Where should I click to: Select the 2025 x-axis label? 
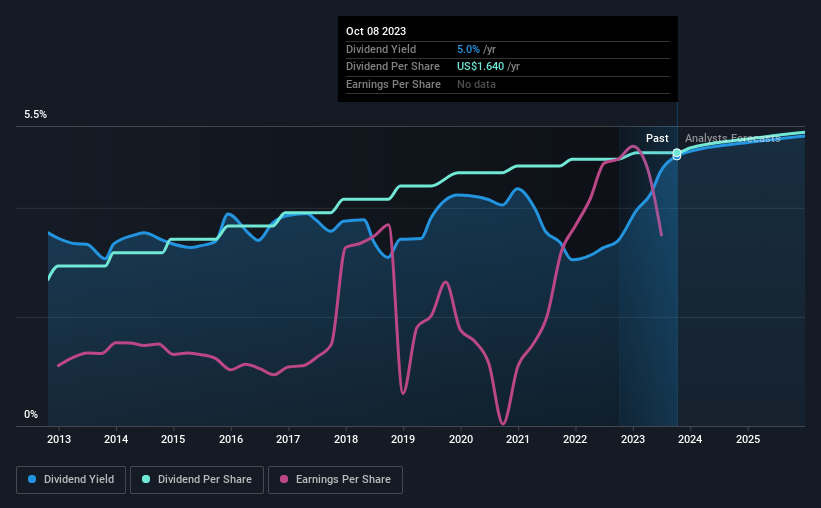748,439
